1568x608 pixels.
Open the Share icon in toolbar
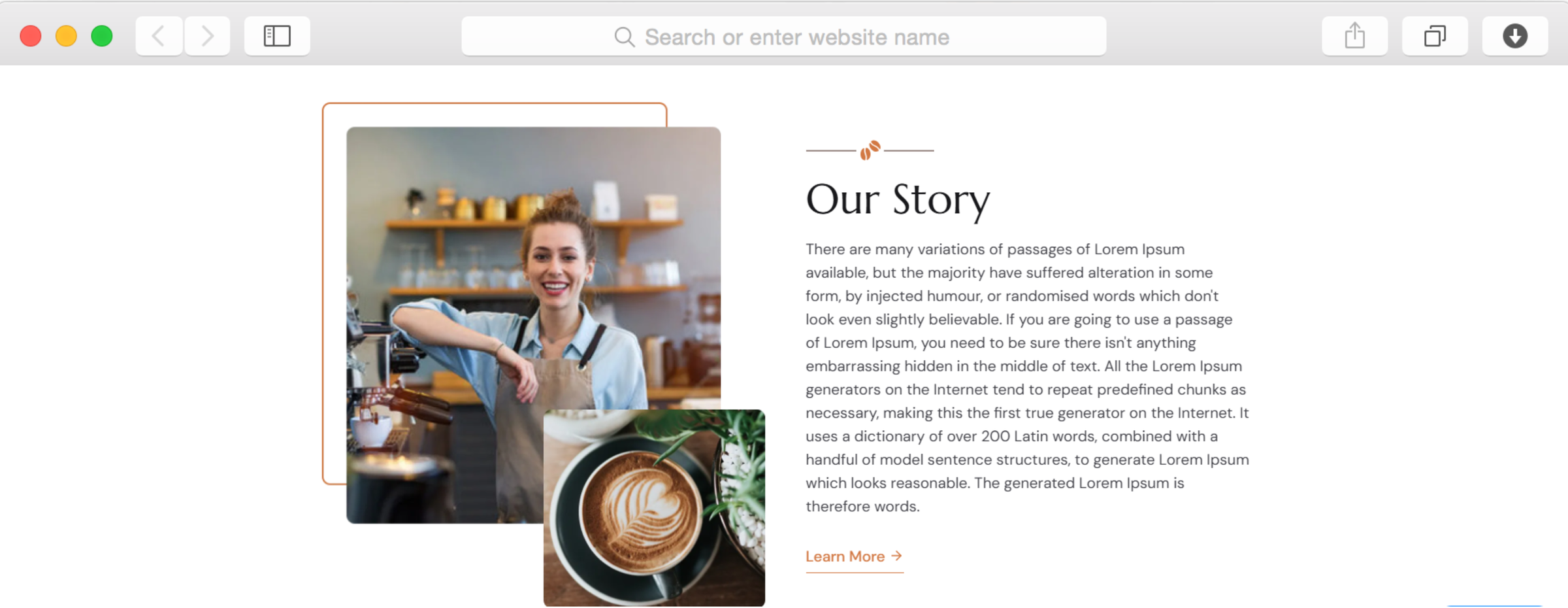coord(1354,36)
